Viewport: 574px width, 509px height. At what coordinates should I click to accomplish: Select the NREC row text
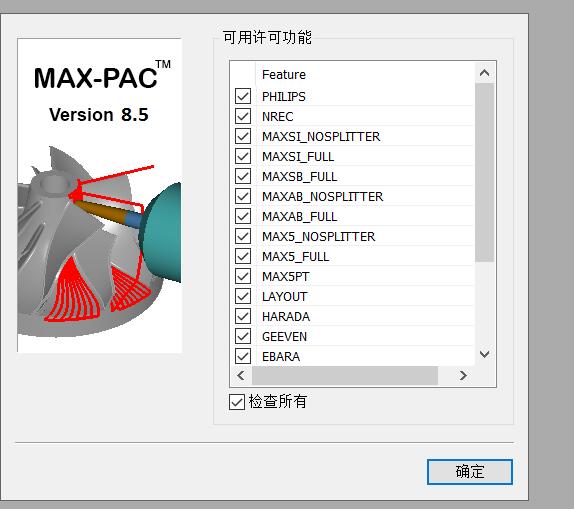point(277,117)
